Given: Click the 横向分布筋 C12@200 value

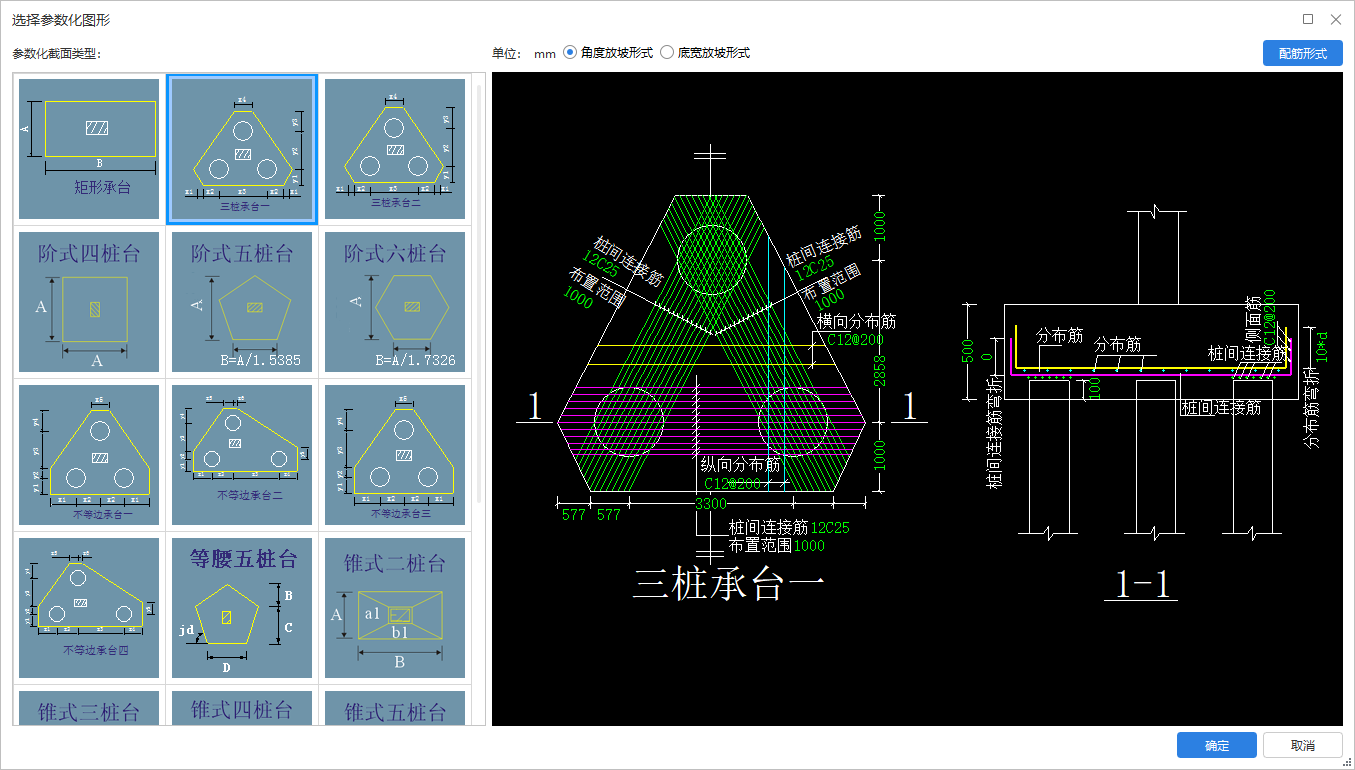Looking at the screenshot, I should coord(855,340).
